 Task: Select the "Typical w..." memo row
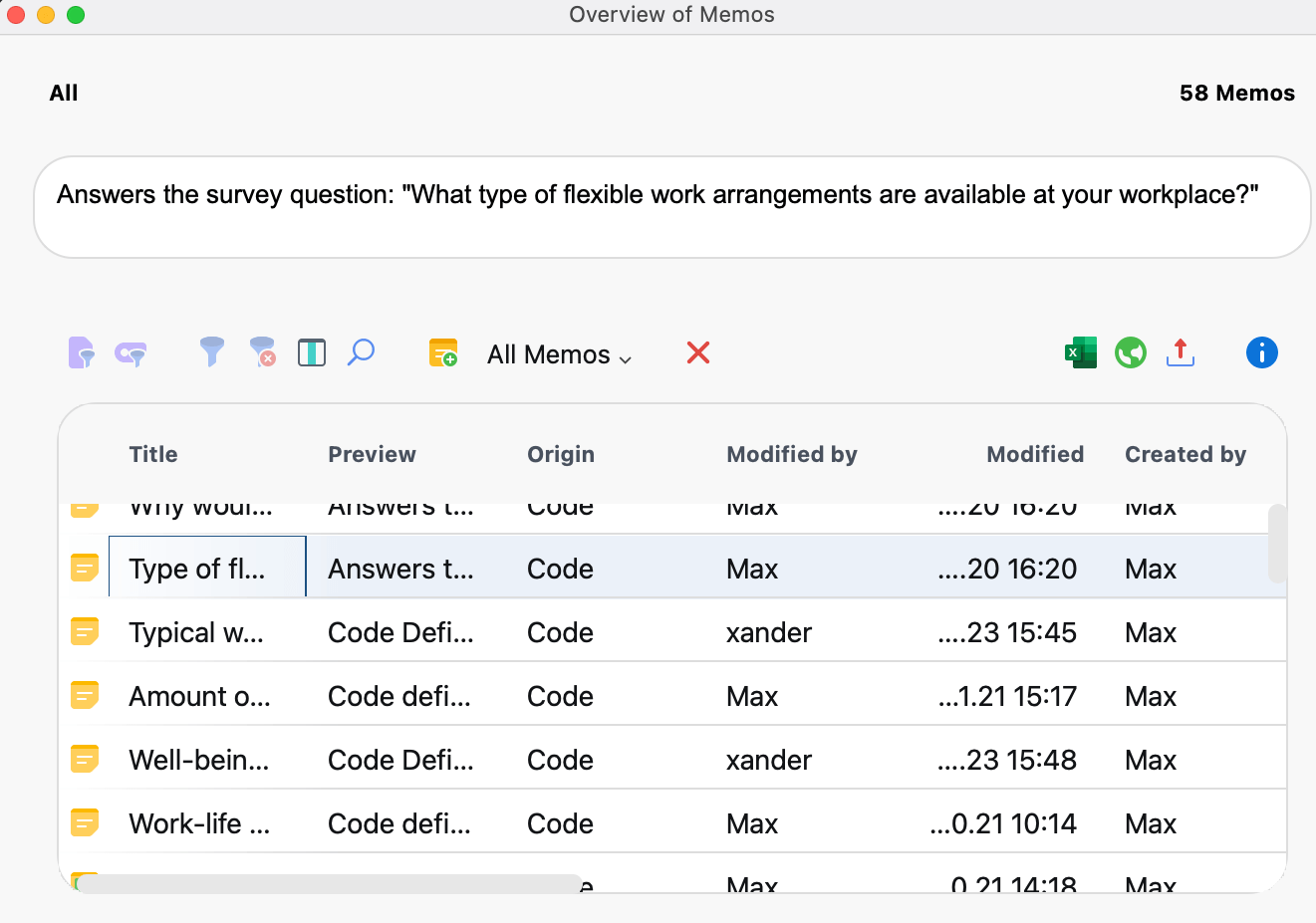(x=196, y=633)
